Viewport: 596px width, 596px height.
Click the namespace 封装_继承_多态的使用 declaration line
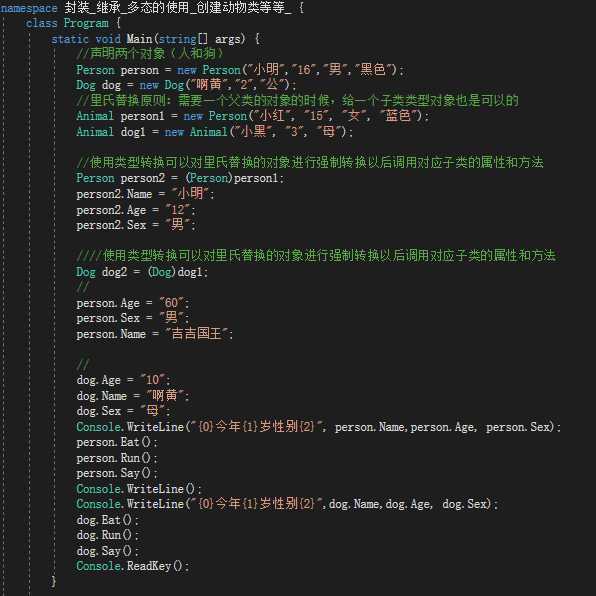(152, 8)
